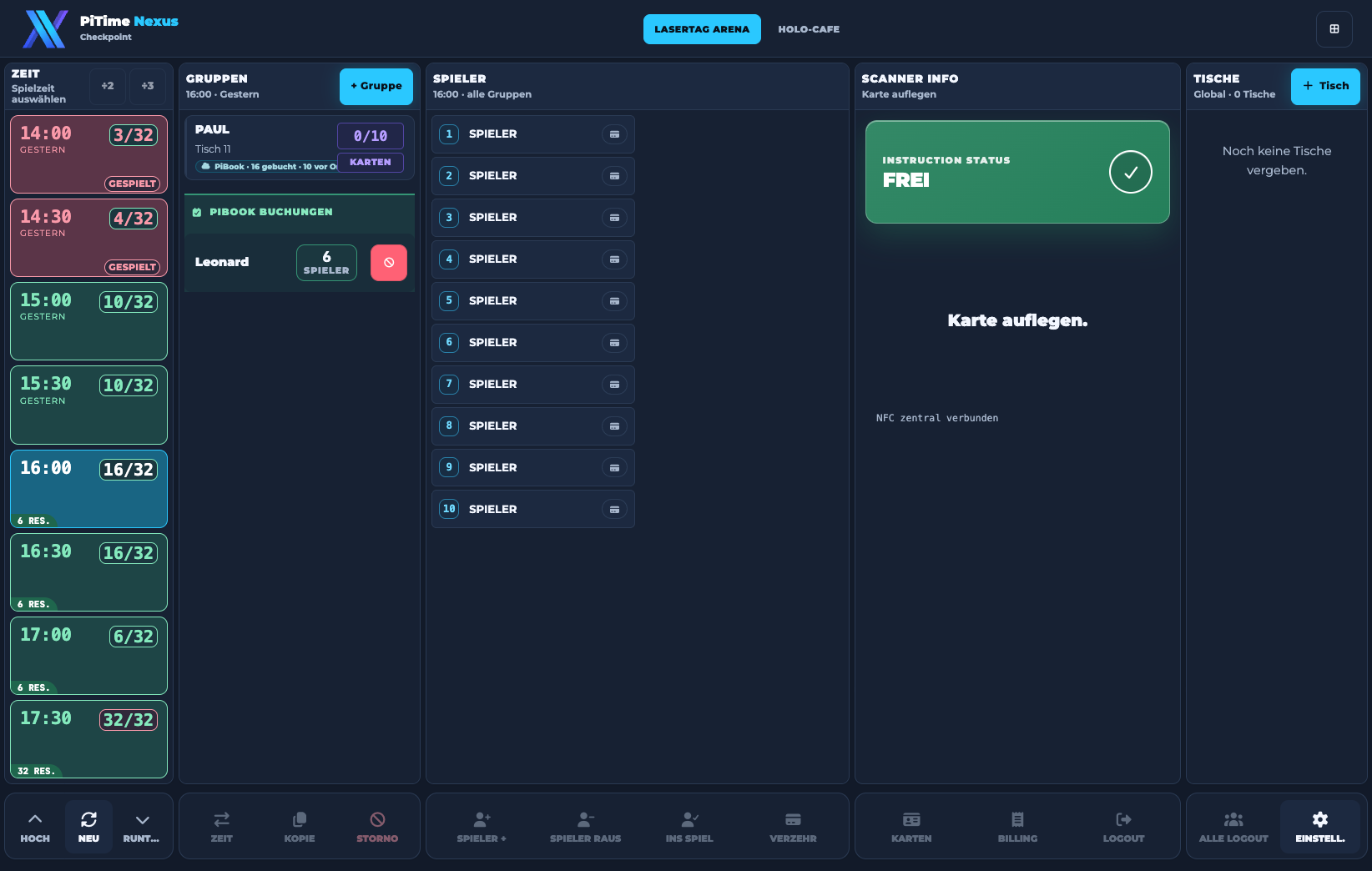
Task: Click the Spieler Raus remove button
Action: click(x=585, y=826)
